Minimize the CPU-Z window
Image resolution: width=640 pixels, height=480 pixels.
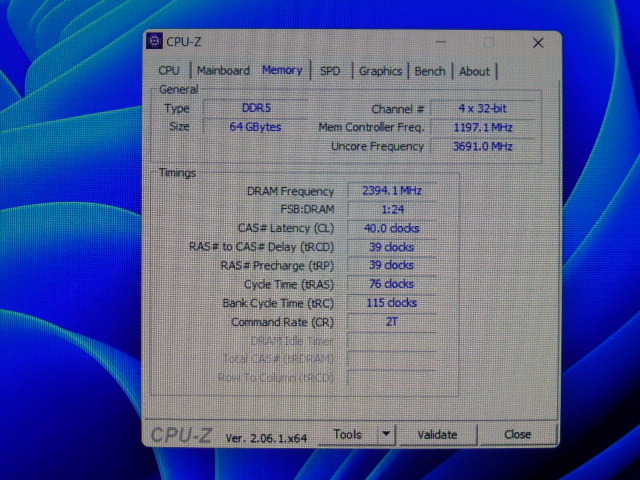pyautogui.click(x=441, y=42)
